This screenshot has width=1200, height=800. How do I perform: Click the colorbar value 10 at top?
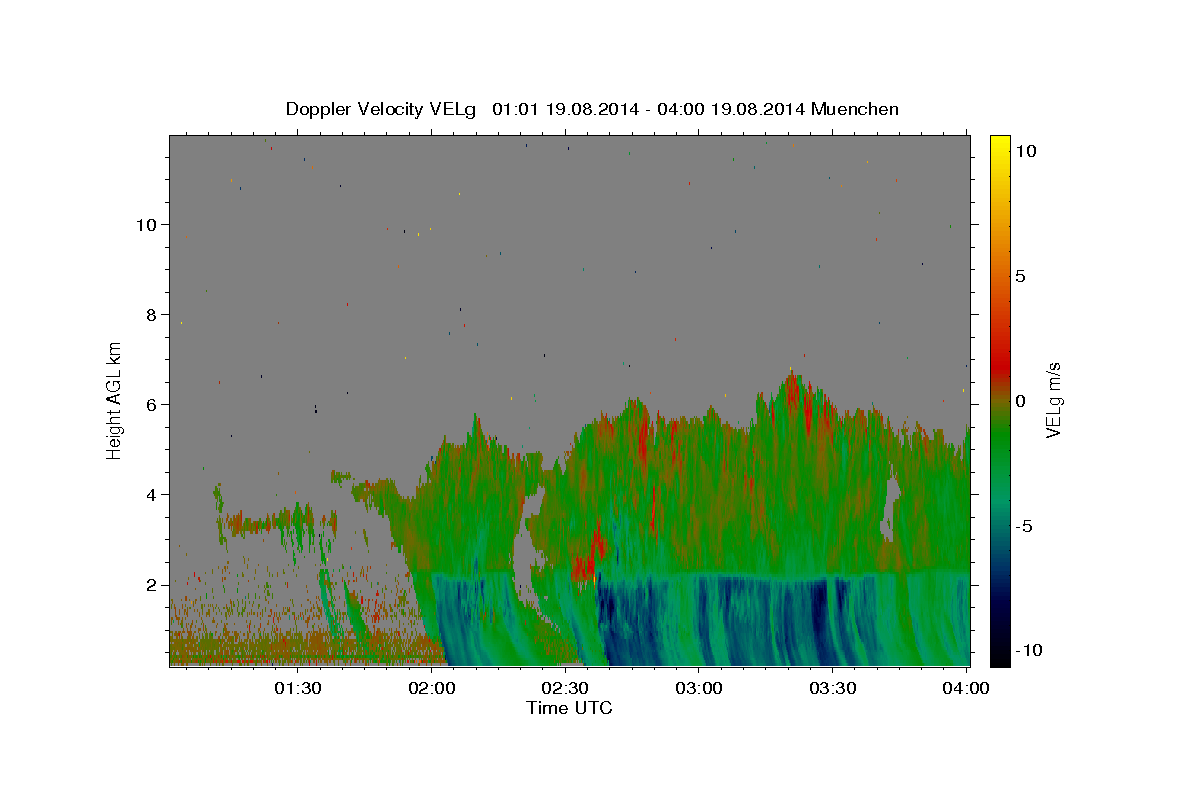[1025, 151]
